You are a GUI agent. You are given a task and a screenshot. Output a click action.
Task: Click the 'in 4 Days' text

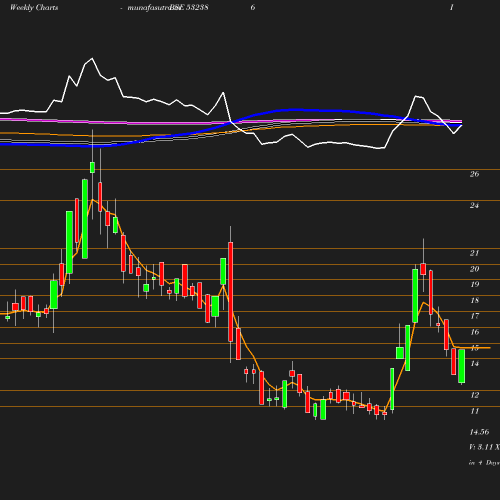tap(484, 463)
